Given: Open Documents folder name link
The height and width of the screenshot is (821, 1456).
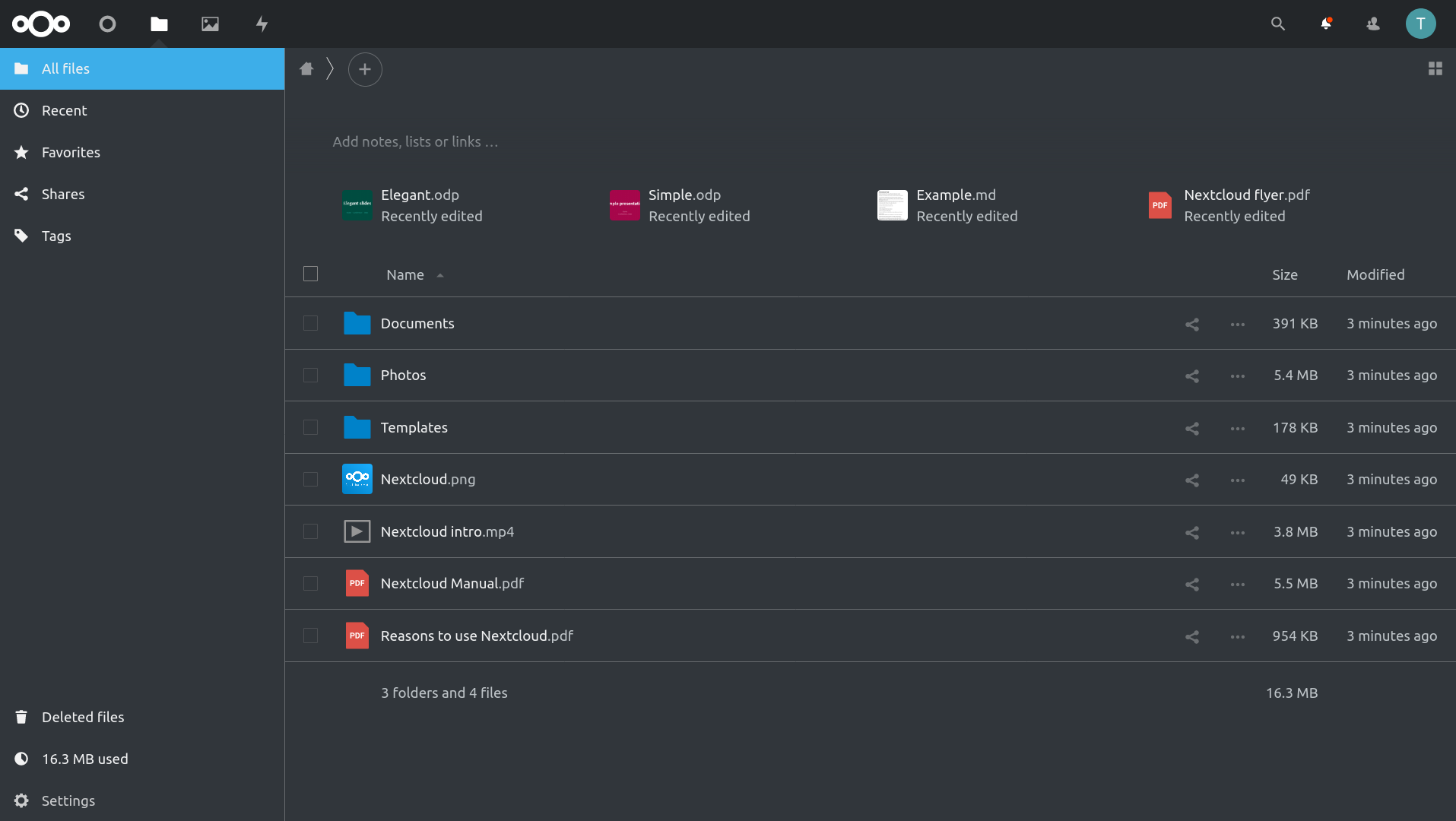Looking at the screenshot, I should tap(417, 323).
